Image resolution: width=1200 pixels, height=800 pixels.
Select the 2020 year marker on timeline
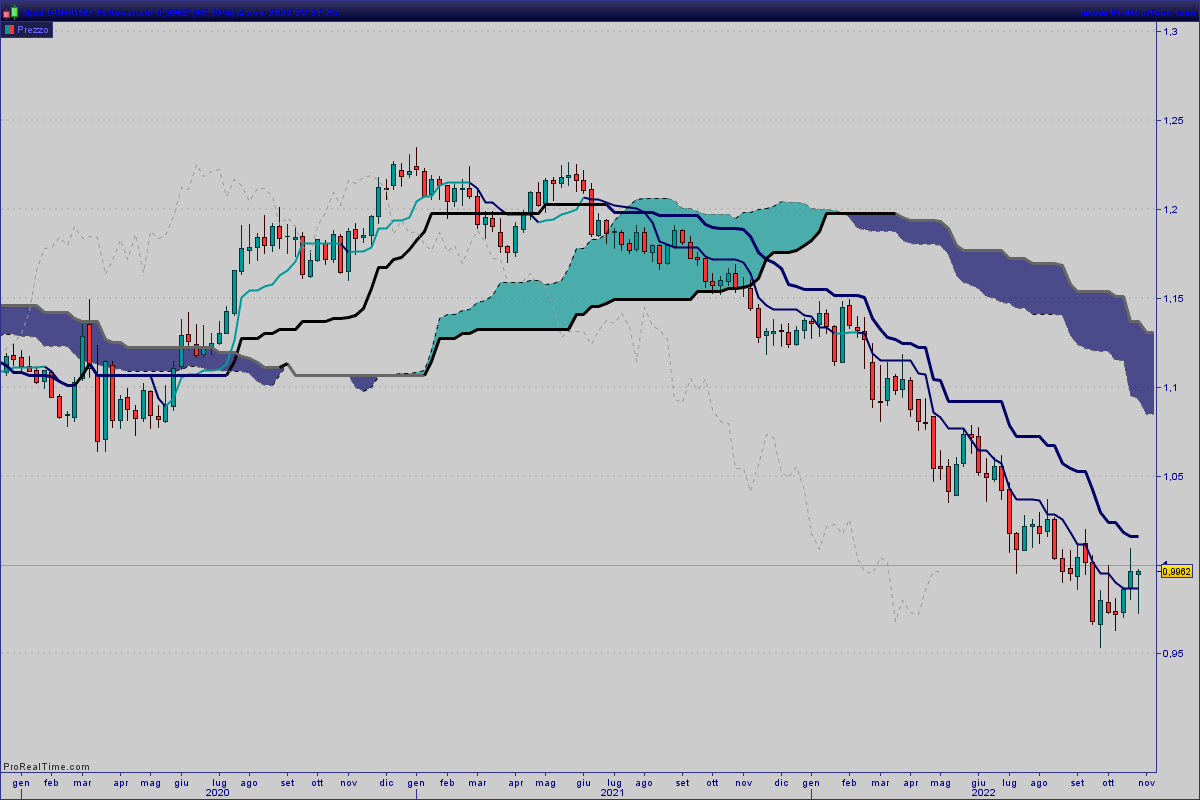(x=218, y=792)
